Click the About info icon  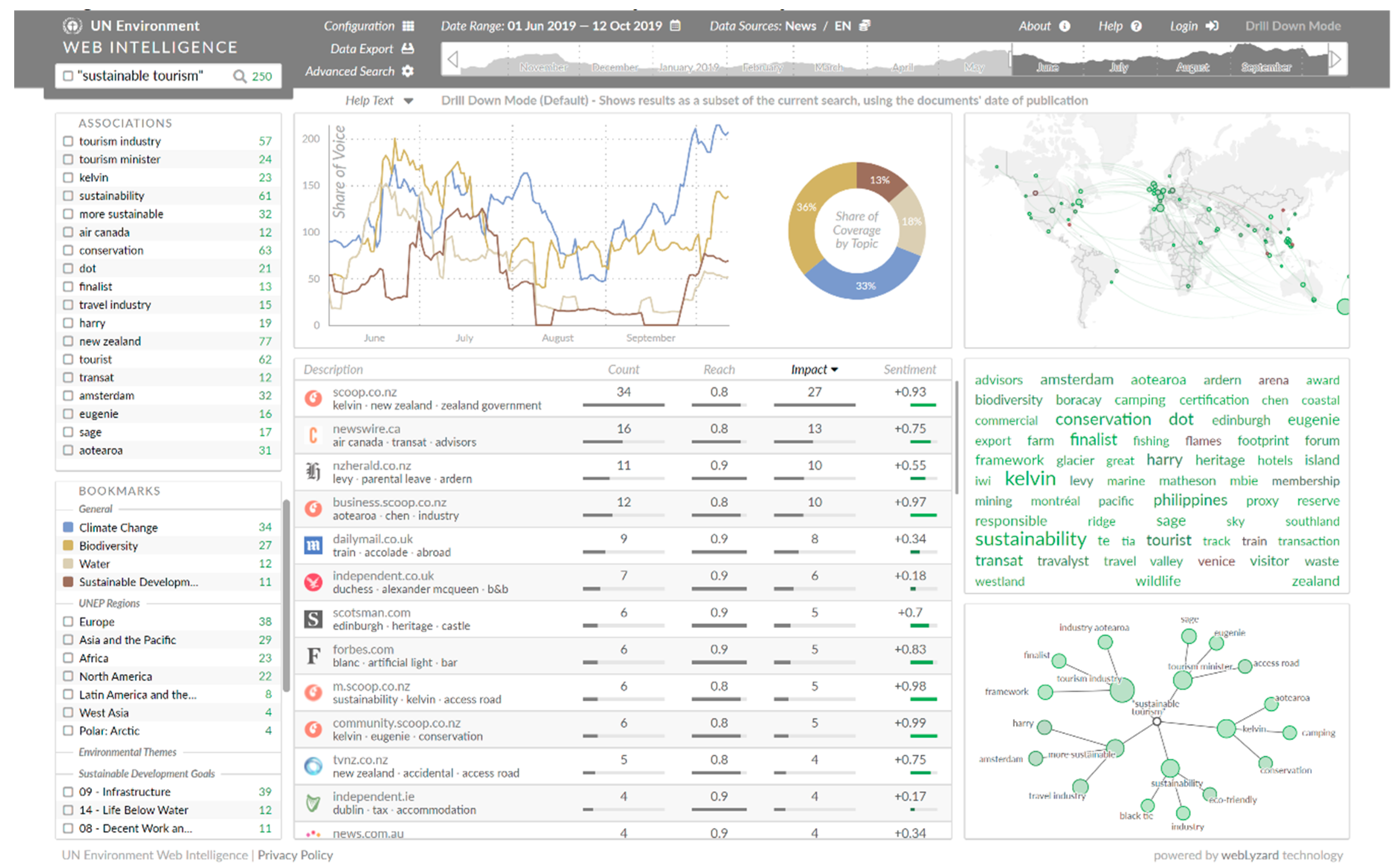click(1064, 26)
